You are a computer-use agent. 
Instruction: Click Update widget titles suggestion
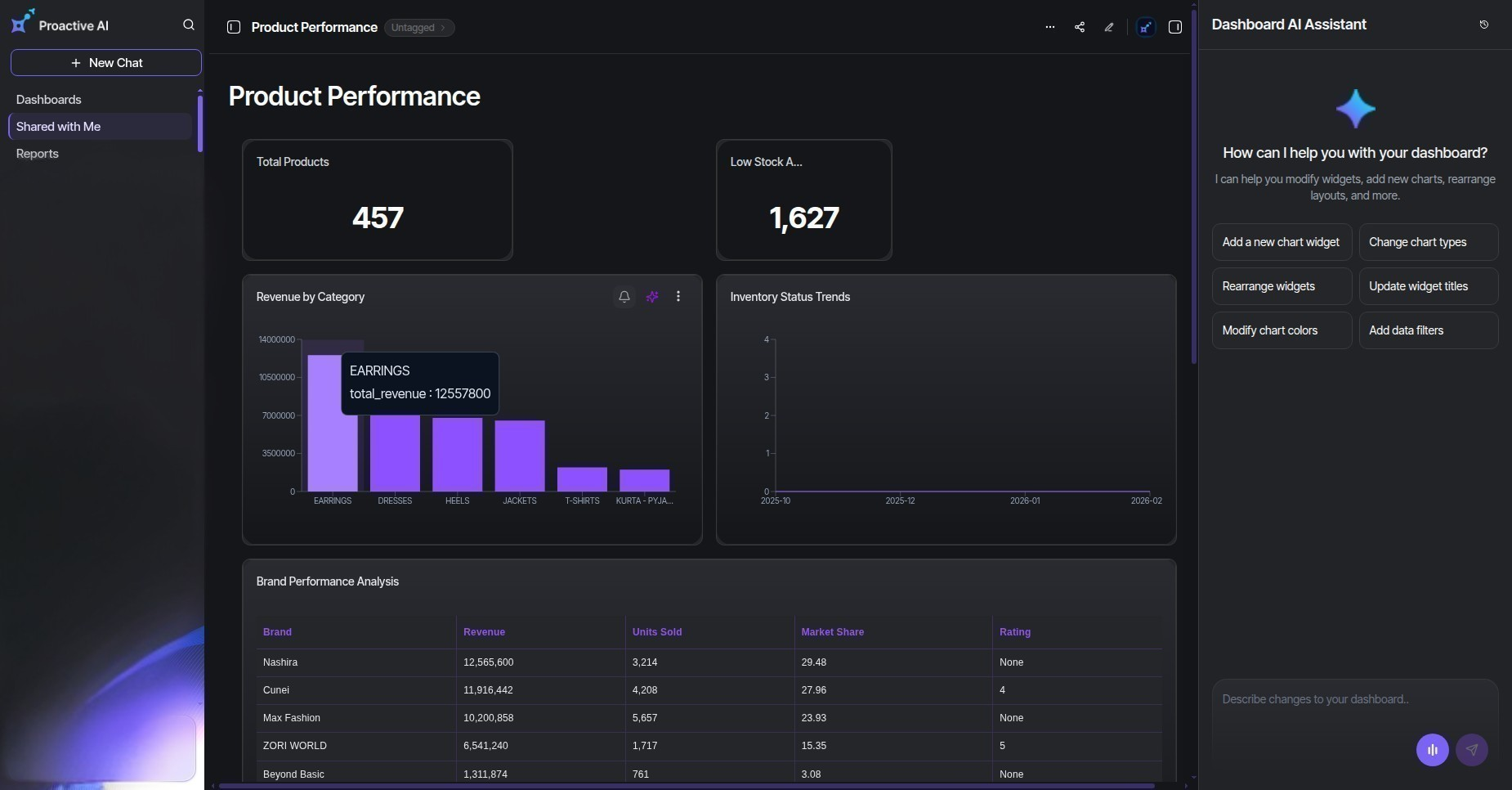[x=1429, y=286]
